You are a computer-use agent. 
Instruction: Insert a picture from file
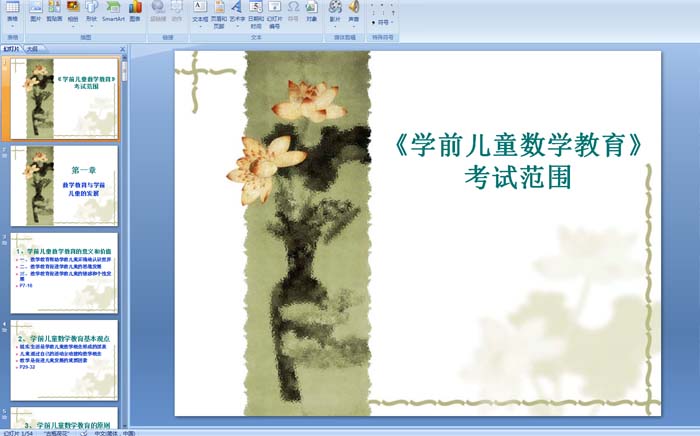(x=36, y=11)
